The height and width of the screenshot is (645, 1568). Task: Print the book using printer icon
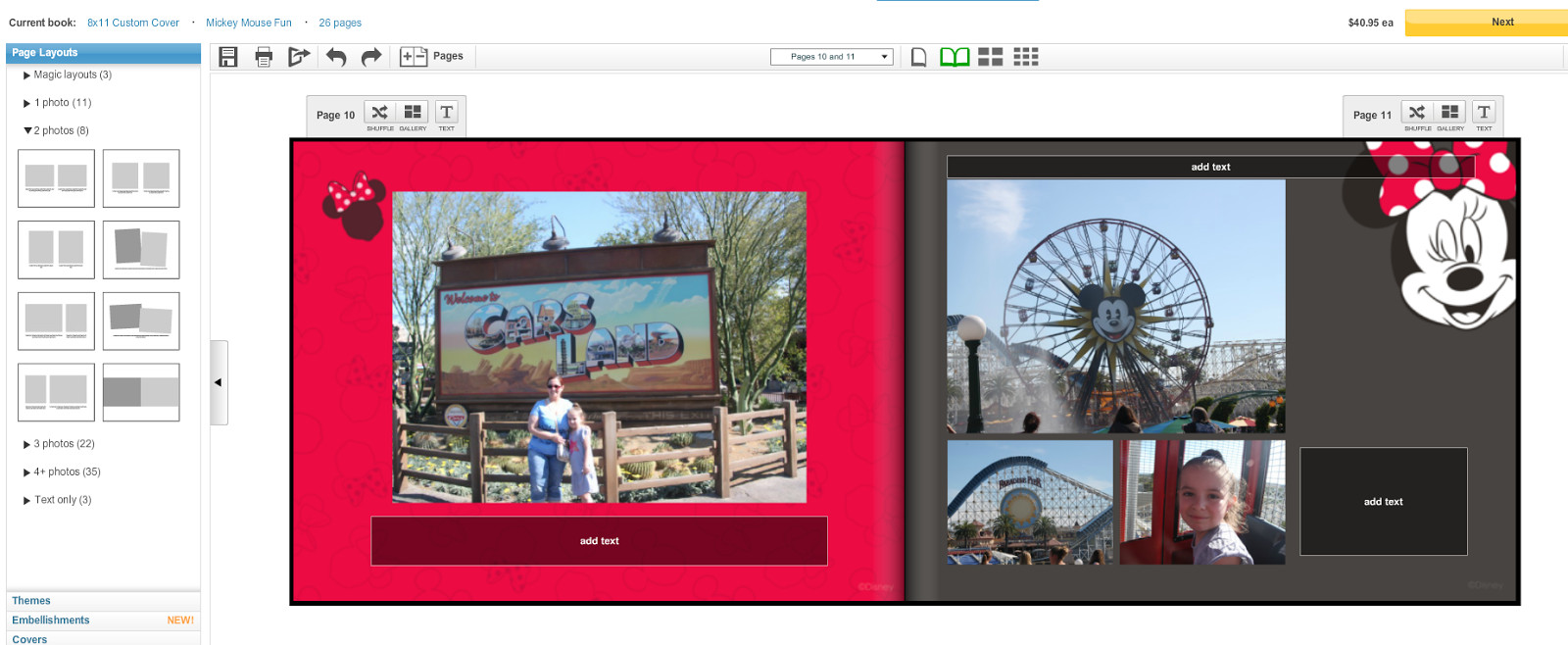point(264,57)
